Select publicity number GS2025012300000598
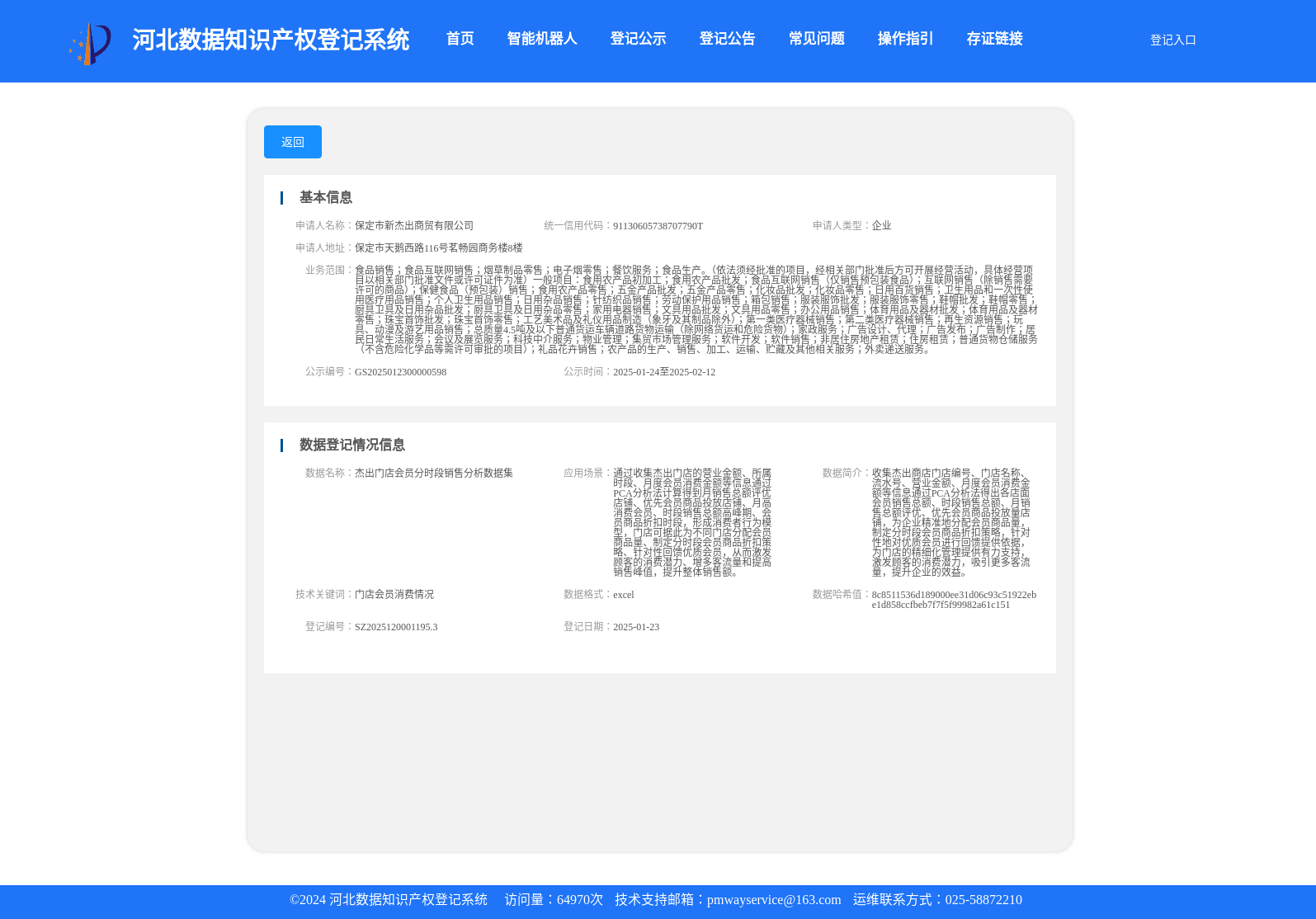This screenshot has height=919, width=1316. pos(400,372)
